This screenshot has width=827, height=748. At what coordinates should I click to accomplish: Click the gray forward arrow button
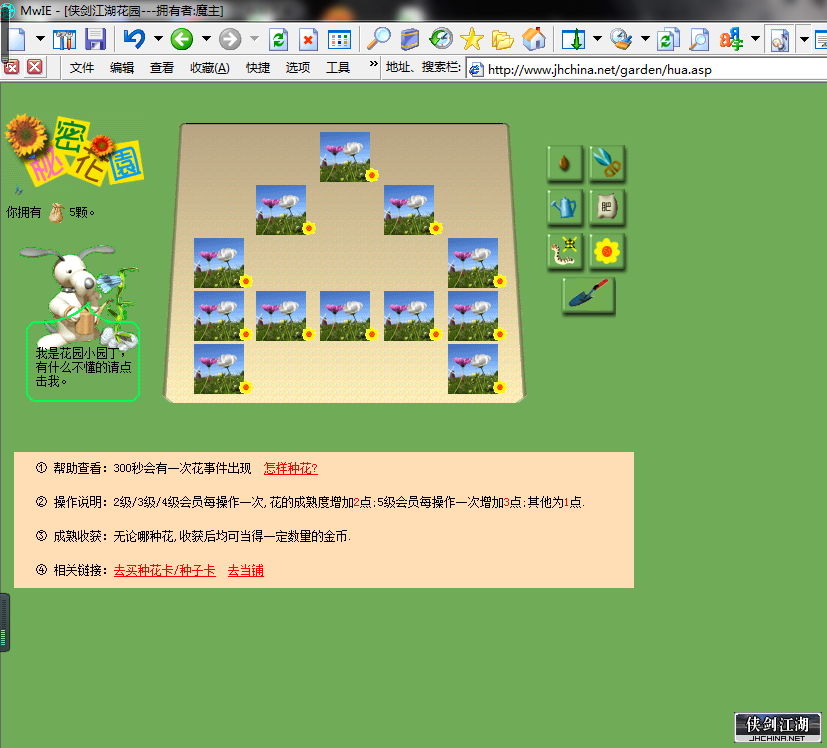coord(229,39)
